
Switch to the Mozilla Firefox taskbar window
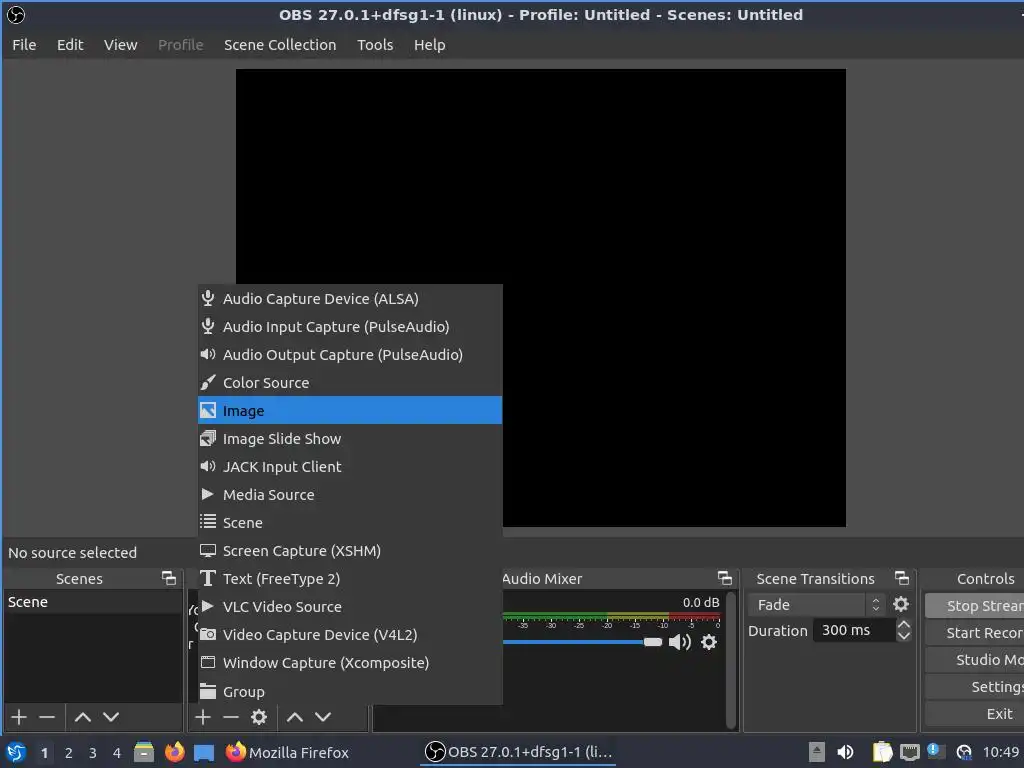287,752
